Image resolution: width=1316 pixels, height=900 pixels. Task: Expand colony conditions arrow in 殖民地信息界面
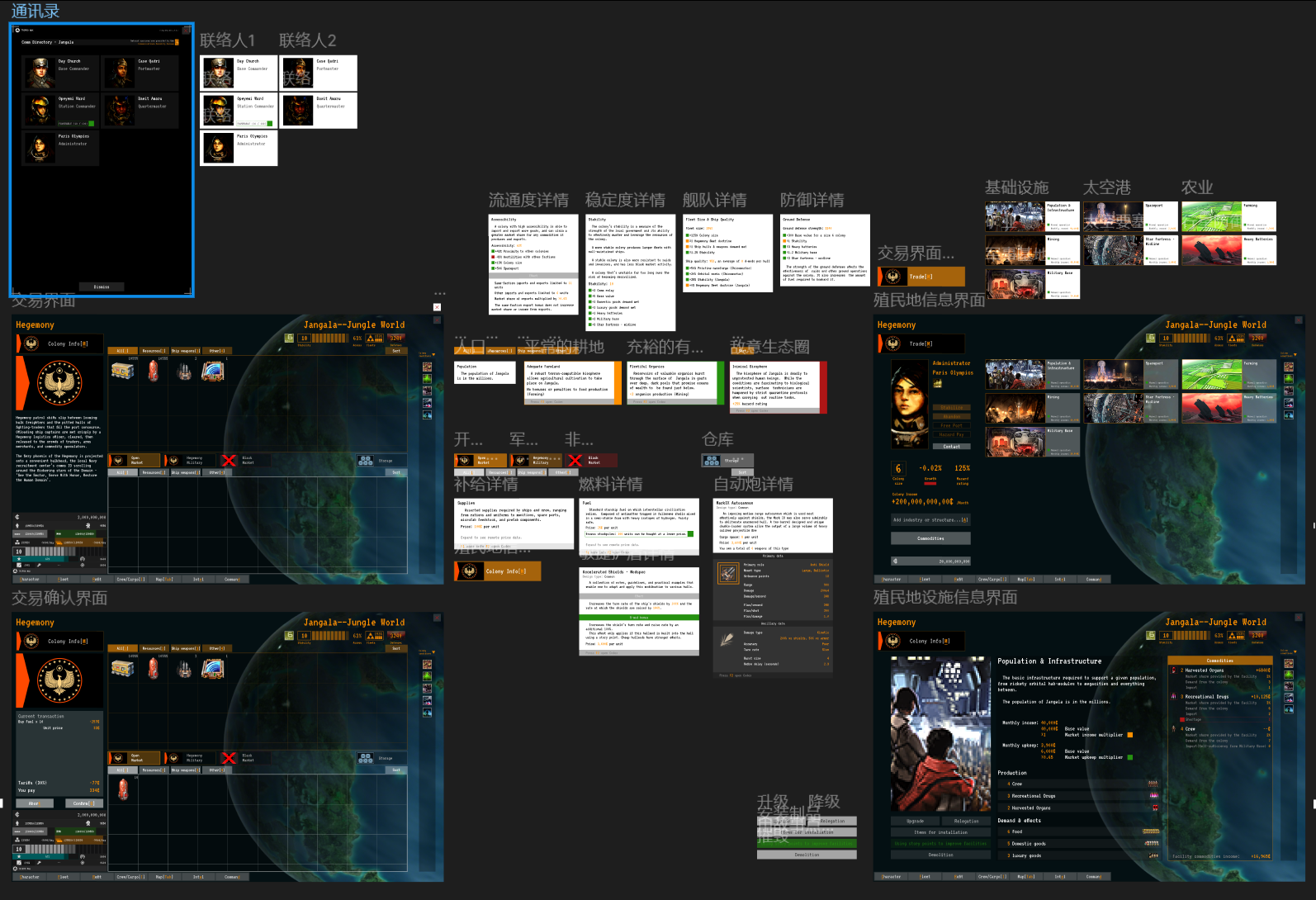[x=1296, y=355]
